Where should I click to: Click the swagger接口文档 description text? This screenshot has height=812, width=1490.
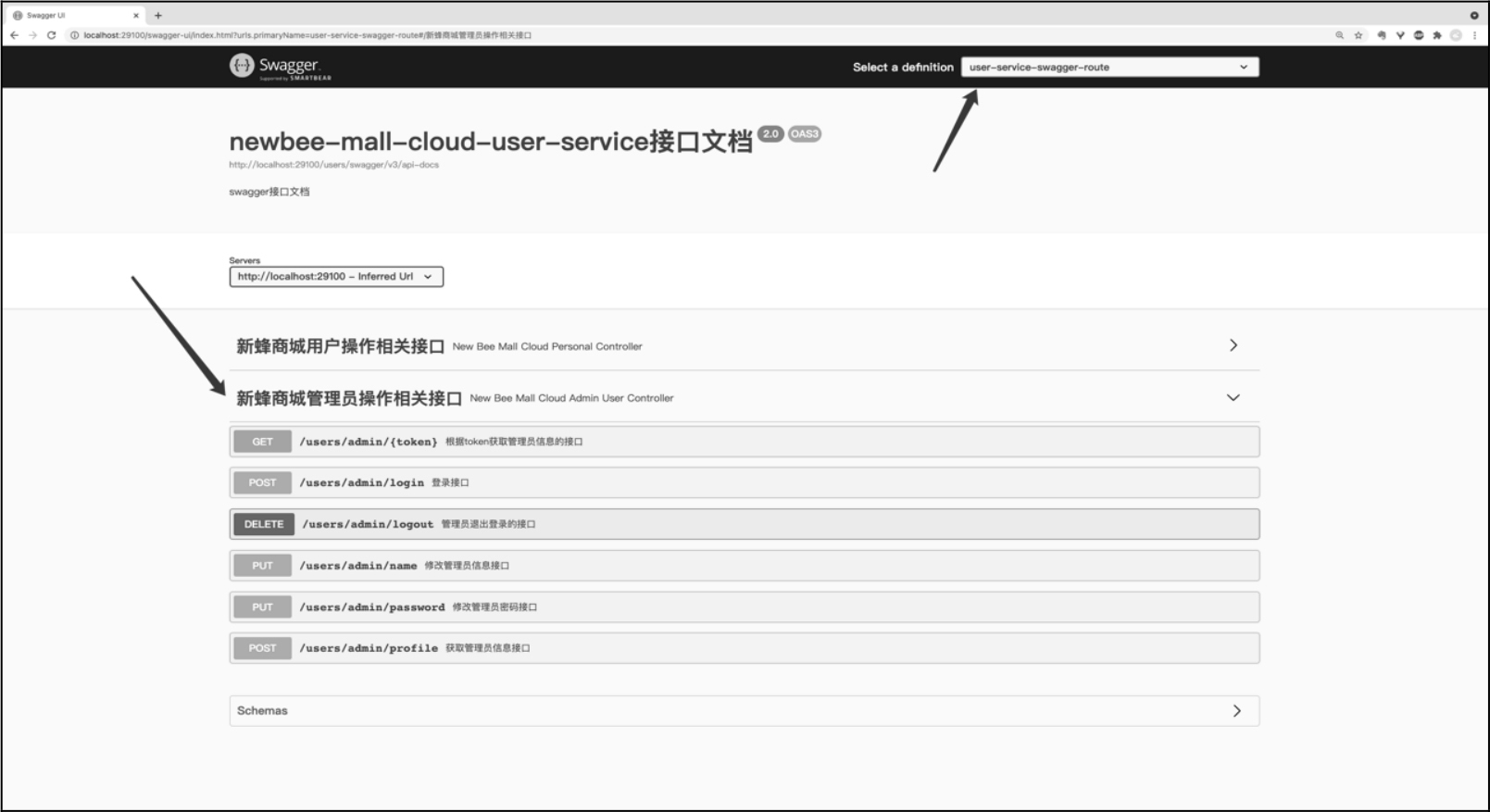coord(269,192)
